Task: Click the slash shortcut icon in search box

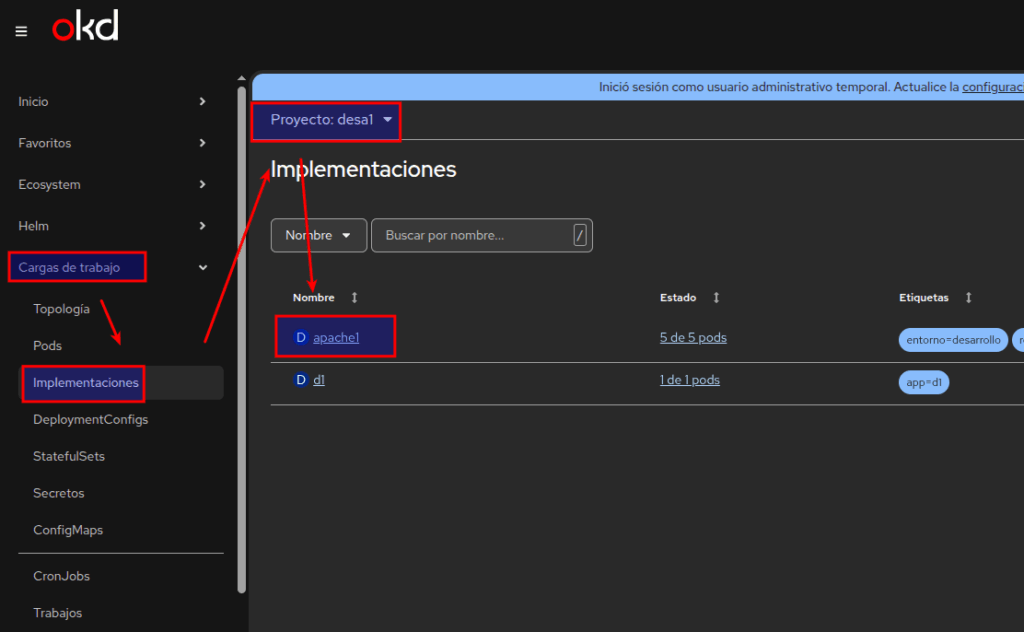Action: (x=580, y=235)
